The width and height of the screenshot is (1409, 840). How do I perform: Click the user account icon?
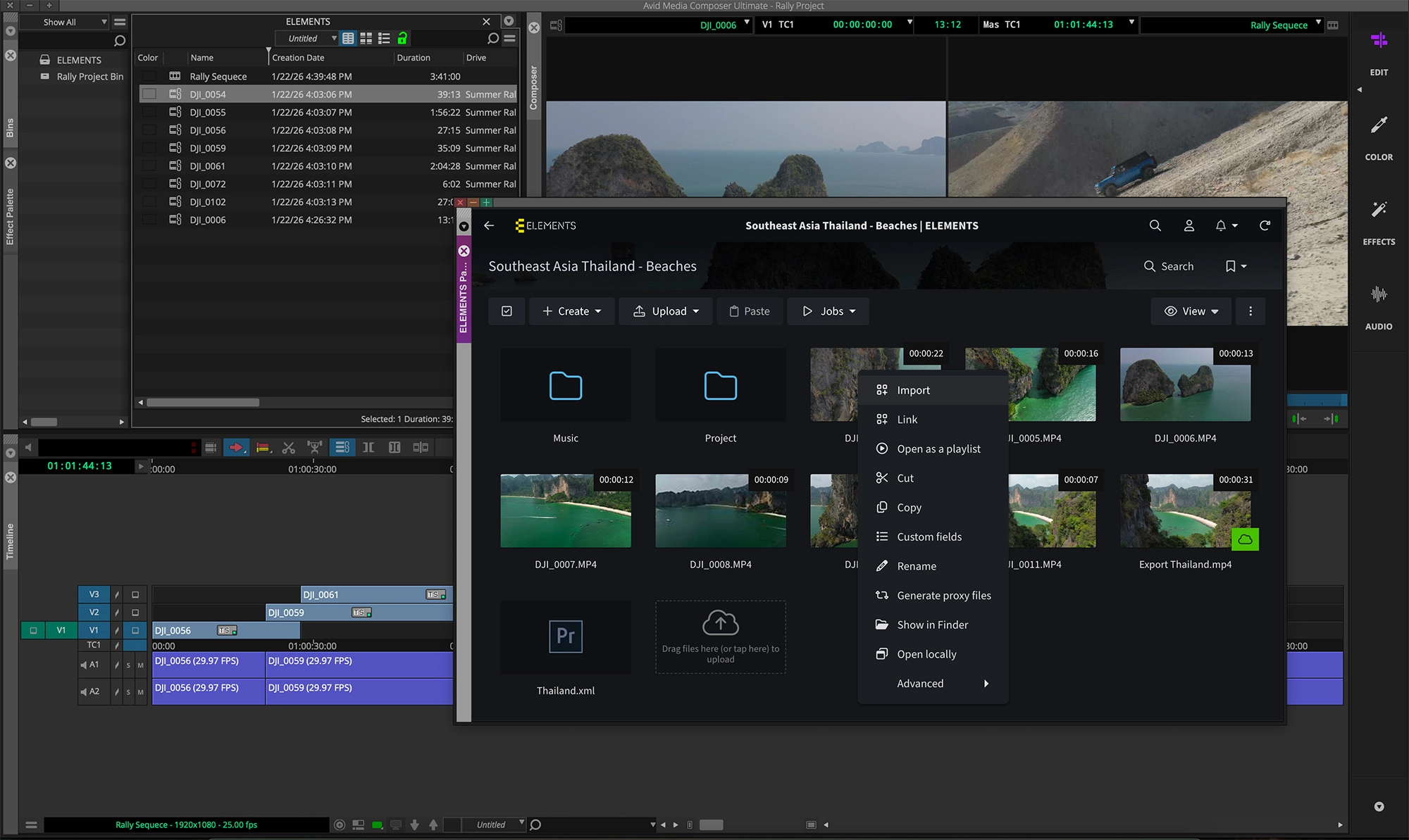(1188, 225)
